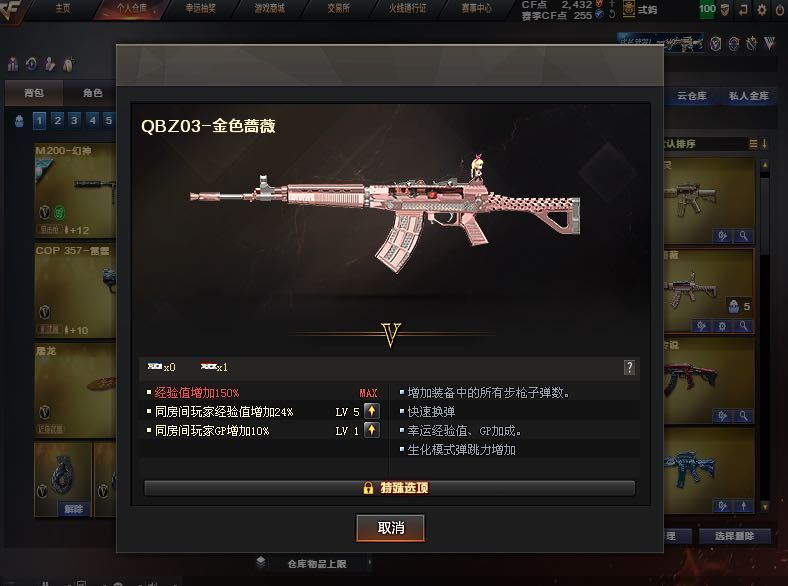Click the question mark help icon
Viewport: 788px width, 586px height.
click(x=629, y=367)
